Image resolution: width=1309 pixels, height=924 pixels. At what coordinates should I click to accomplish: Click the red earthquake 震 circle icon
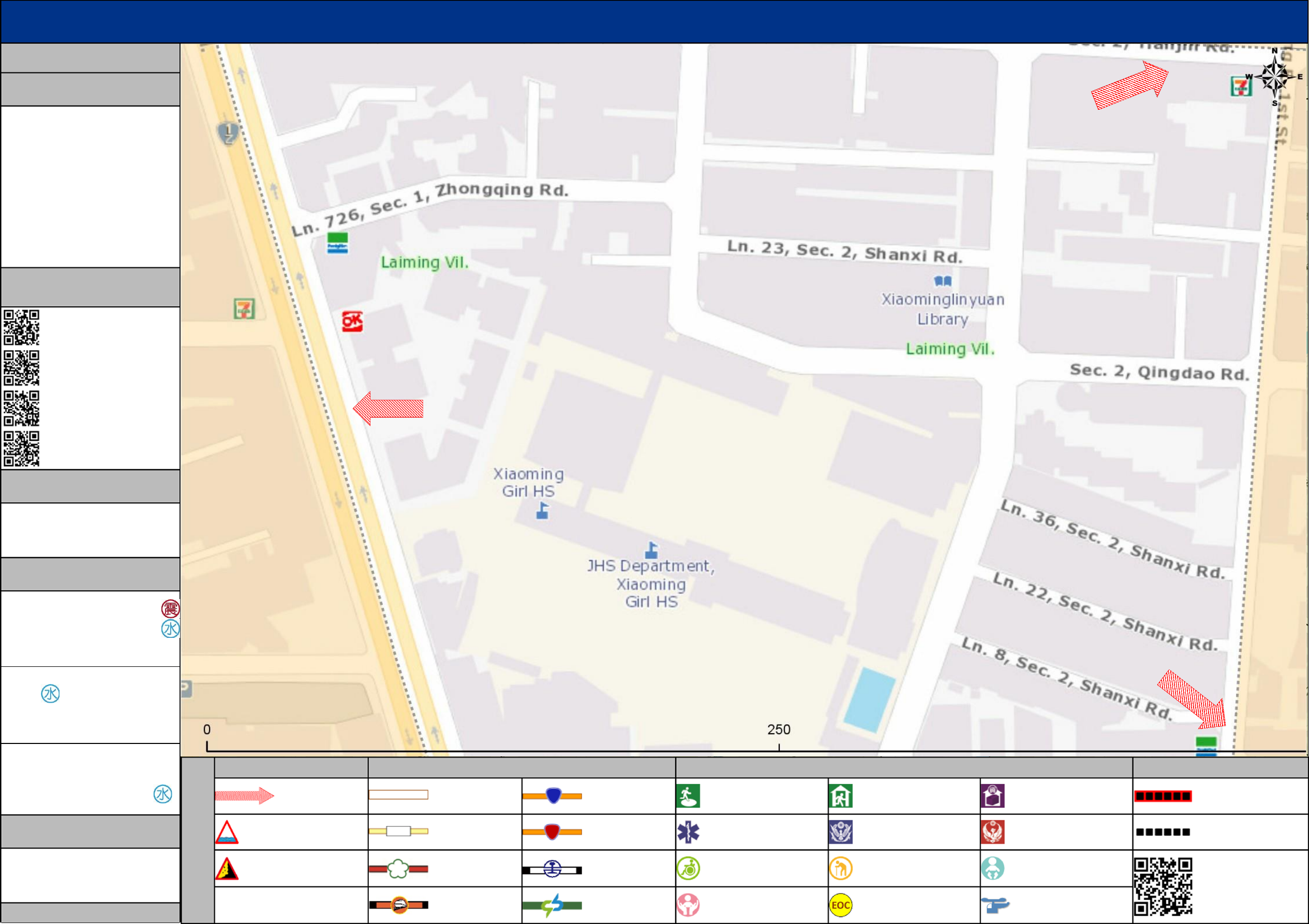pyautogui.click(x=170, y=609)
